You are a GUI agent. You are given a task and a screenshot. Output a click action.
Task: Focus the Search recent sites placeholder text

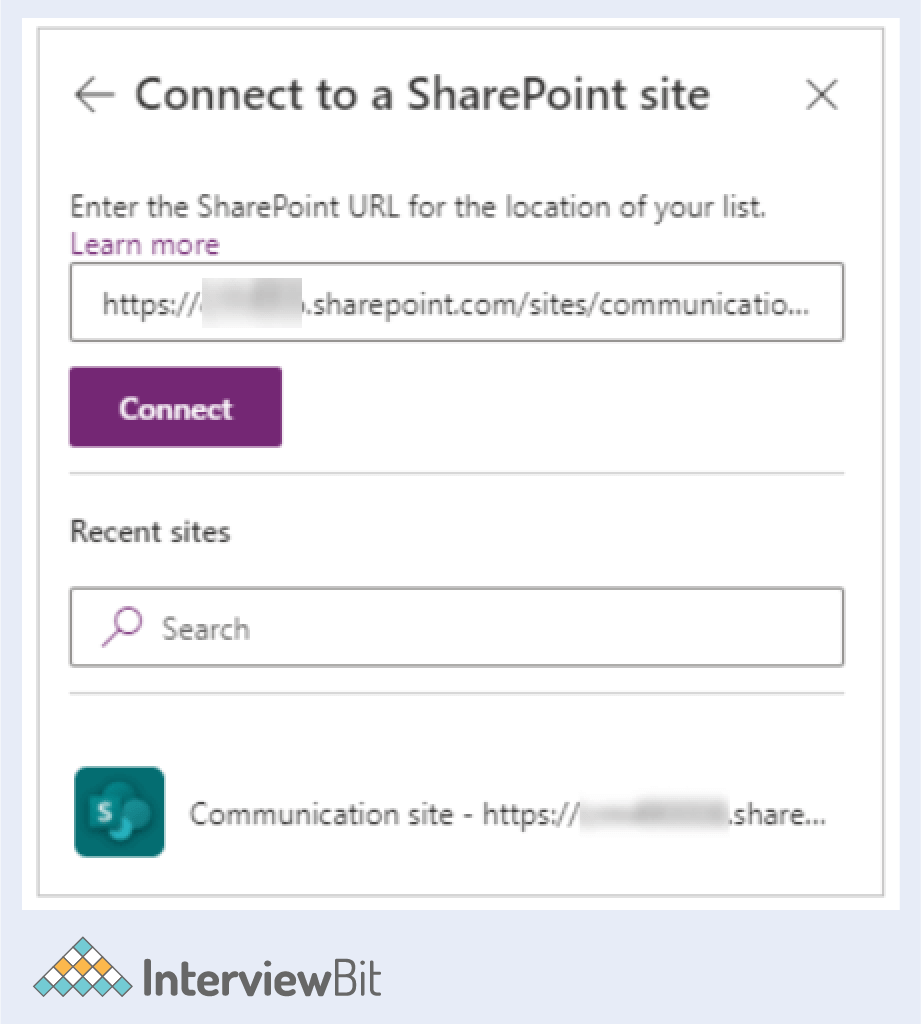pyautogui.click(x=206, y=629)
